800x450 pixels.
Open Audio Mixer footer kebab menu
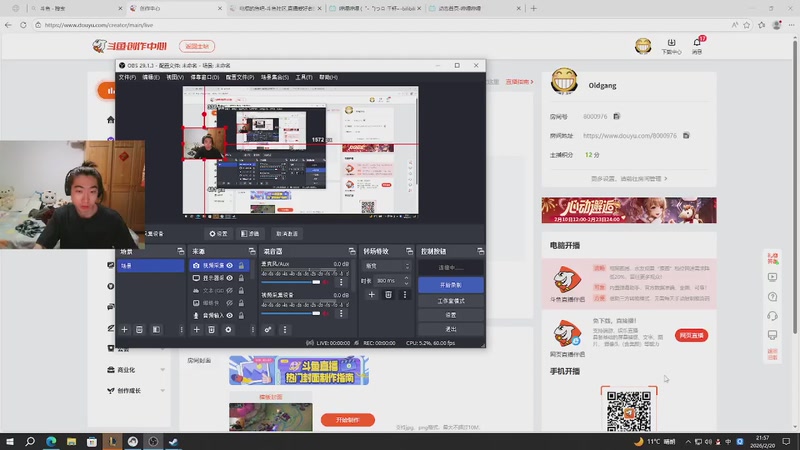click(x=285, y=330)
